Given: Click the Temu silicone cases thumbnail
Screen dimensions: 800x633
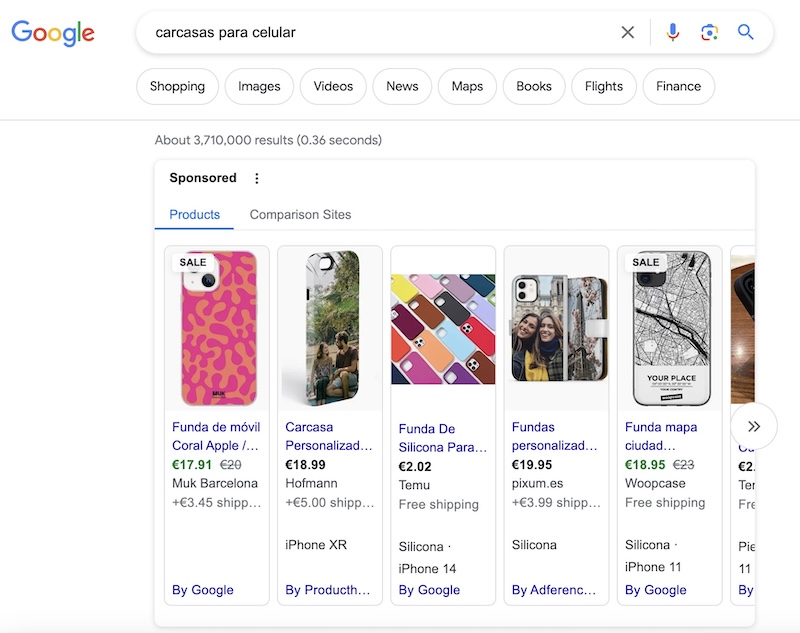Looking at the screenshot, I should click(443, 329).
